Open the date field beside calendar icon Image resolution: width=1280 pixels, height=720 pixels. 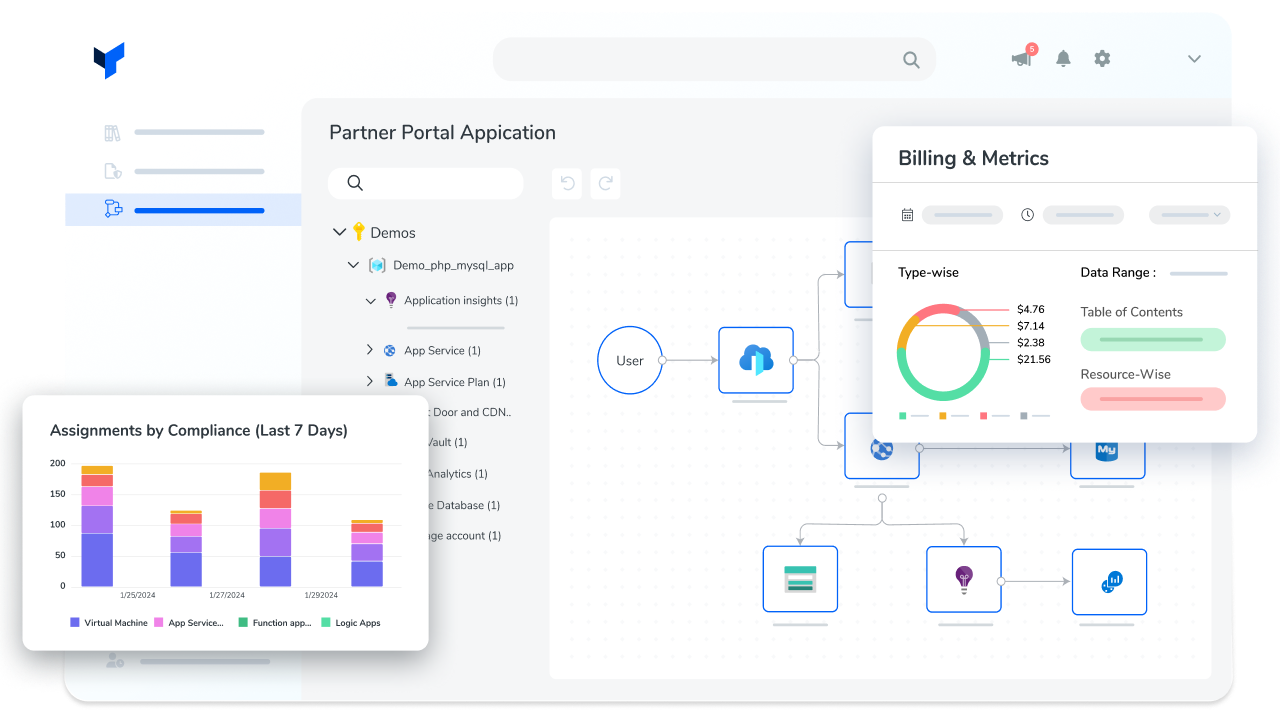click(x=962, y=215)
